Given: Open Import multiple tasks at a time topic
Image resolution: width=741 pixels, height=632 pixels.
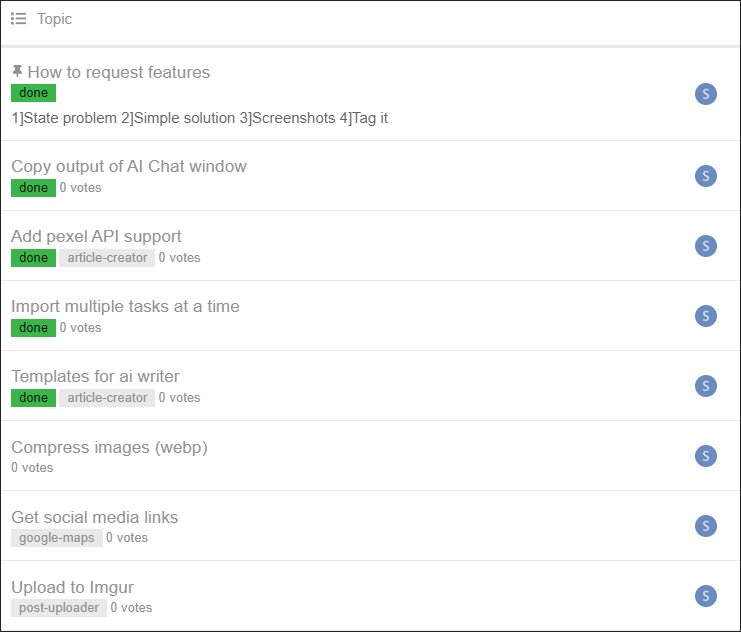Looking at the screenshot, I should tap(125, 306).
